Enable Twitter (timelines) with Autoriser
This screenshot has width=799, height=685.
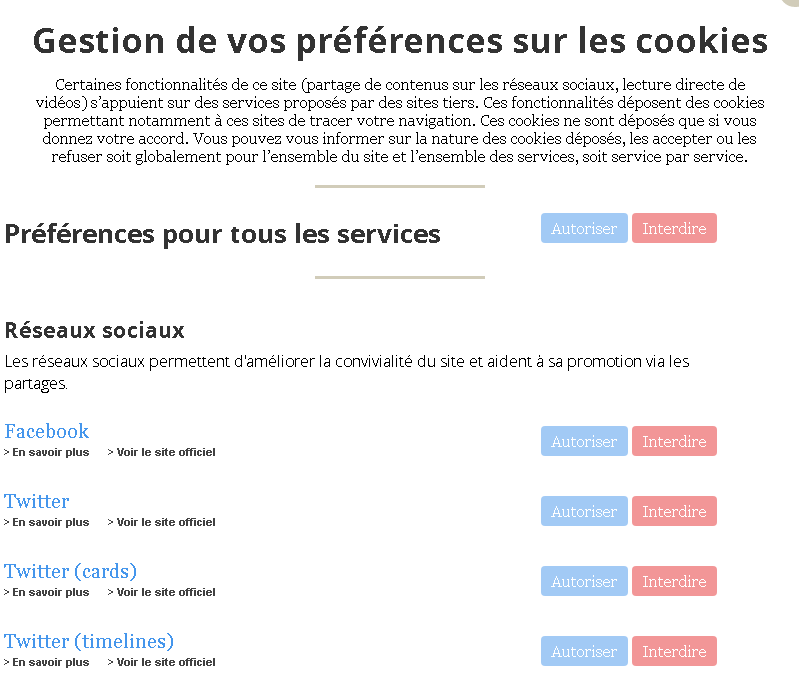584,651
